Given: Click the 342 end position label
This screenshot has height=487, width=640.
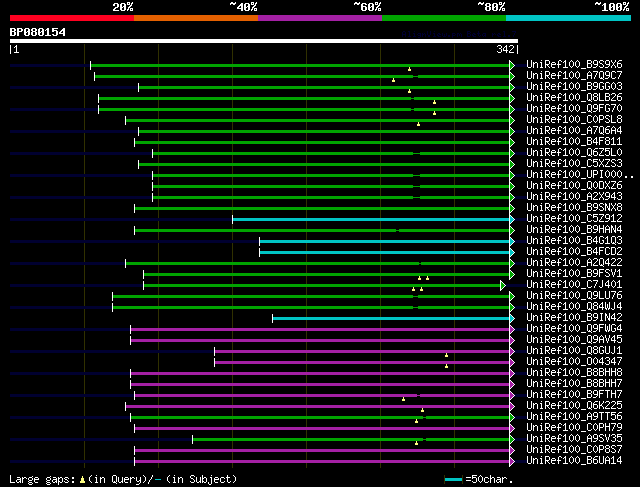Looking at the screenshot, I should (x=505, y=49).
